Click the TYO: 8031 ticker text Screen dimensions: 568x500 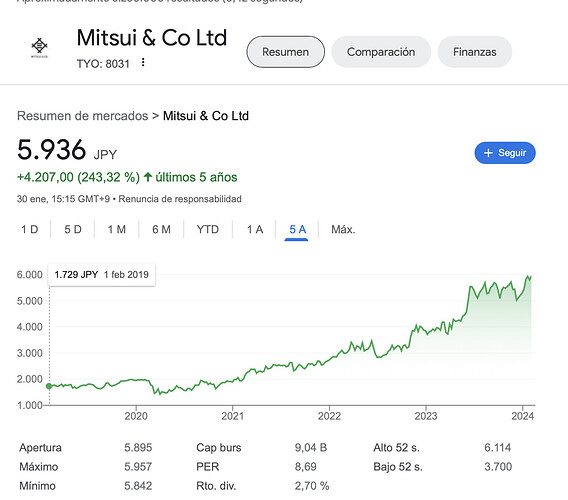tap(103, 64)
